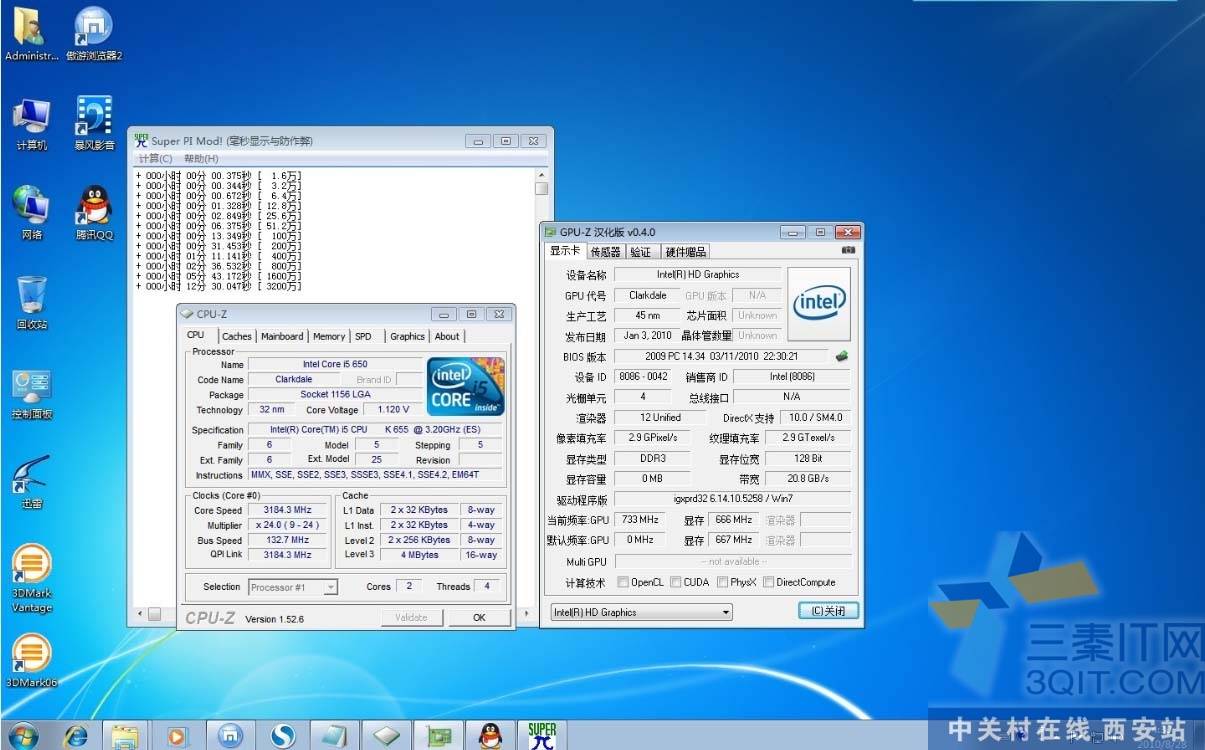Screen dimensions: 1205x750
Task: Click the Intel Core i5 logo in CPU-Z
Action: click(465, 385)
